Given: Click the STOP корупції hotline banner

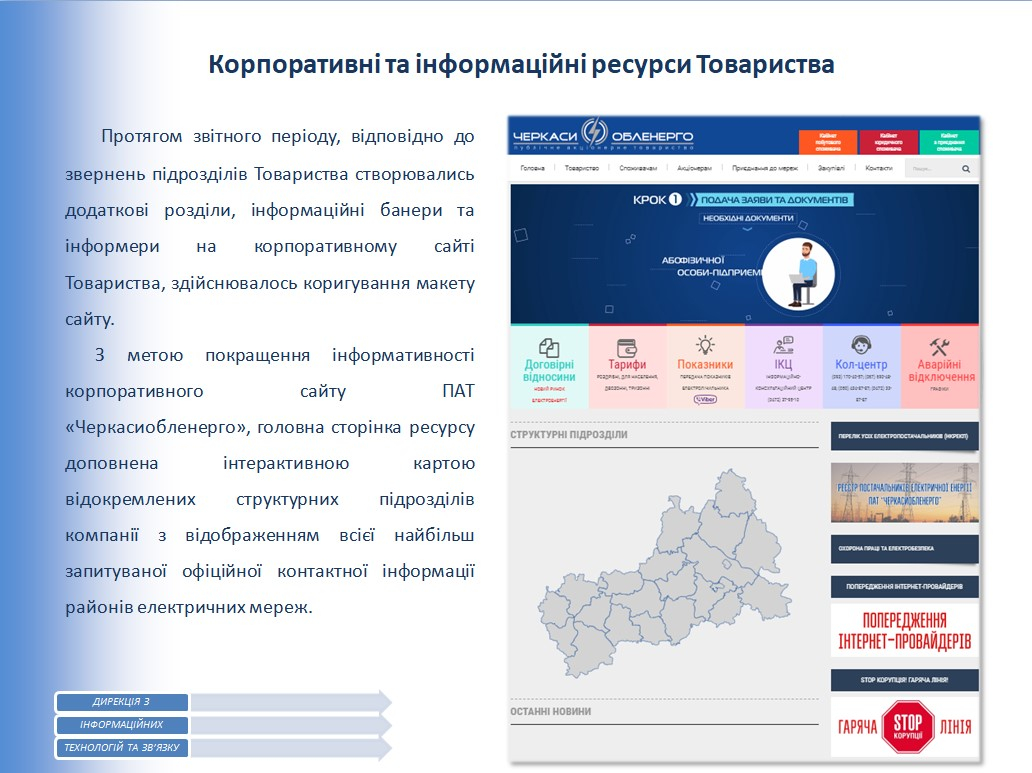Looking at the screenshot, I should [x=905, y=727].
